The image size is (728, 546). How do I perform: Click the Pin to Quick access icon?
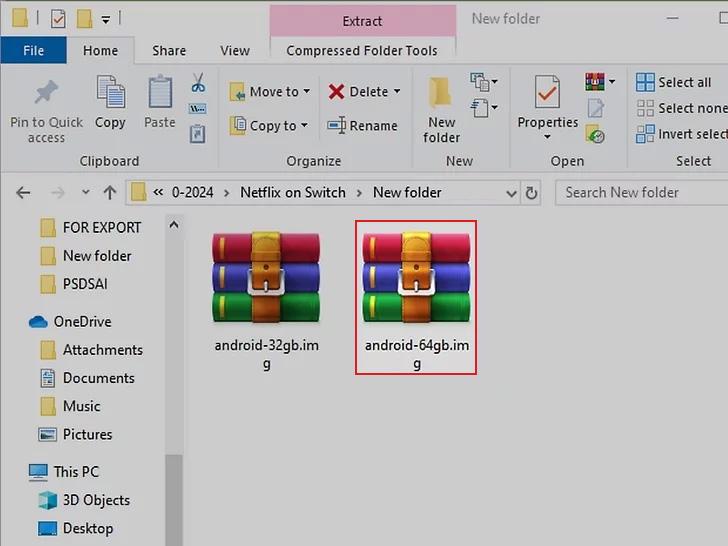pyautogui.click(x=46, y=92)
